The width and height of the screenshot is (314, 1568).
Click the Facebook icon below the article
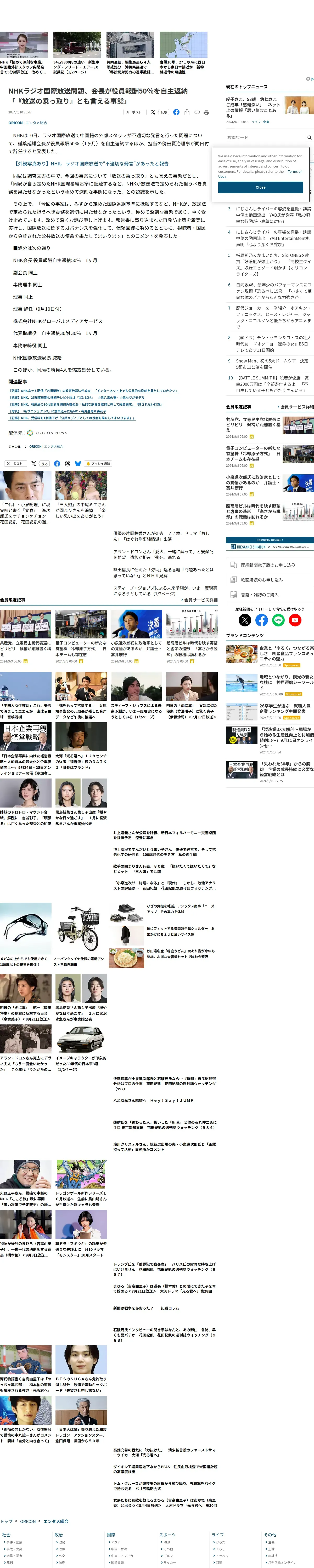point(57,463)
